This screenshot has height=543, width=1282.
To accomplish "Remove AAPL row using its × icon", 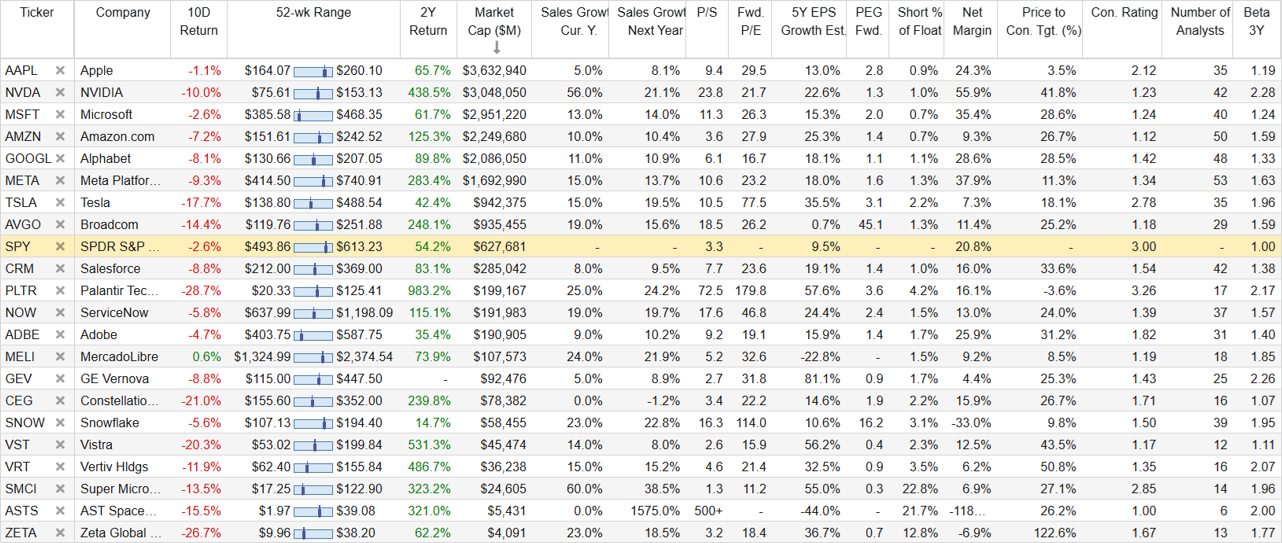I will pos(60,71).
